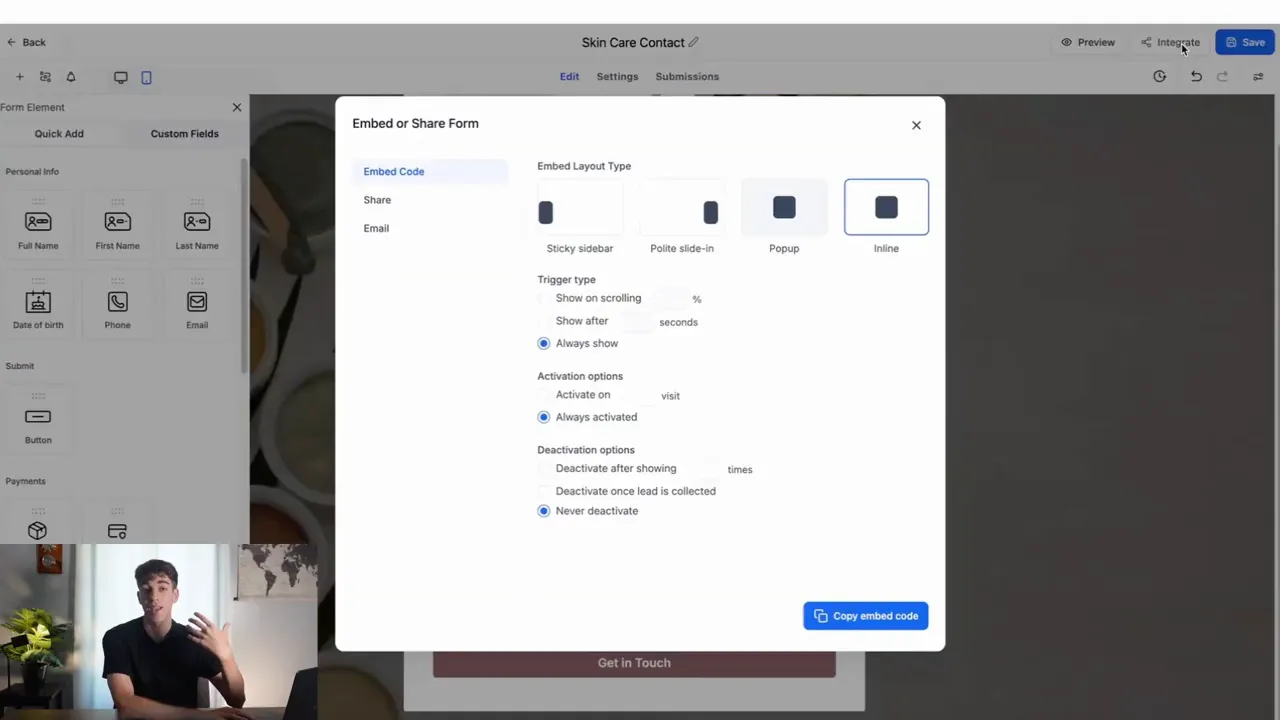Click the package box payments icon
Screen dimensions: 1280x720
click(37, 531)
